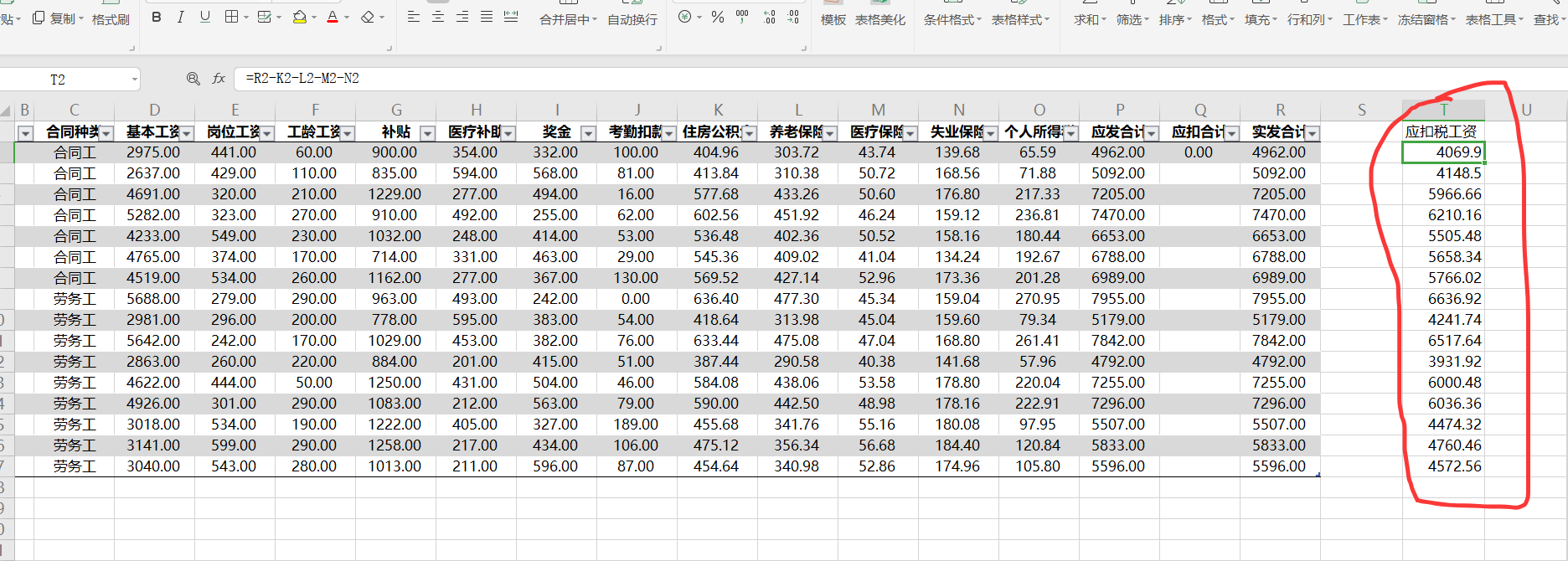Click the 格式刷 format painter button
Screen dimensions: 1568x561
(111, 19)
